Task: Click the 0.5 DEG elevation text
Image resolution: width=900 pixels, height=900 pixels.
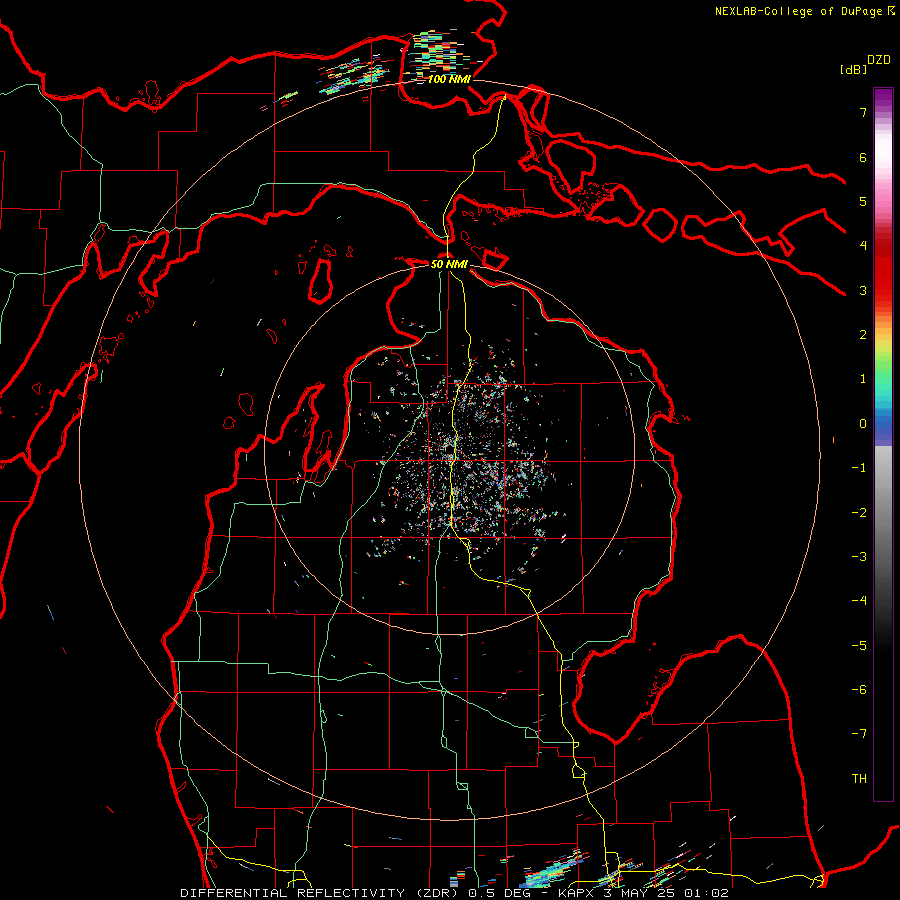Action: coord(502,893)
